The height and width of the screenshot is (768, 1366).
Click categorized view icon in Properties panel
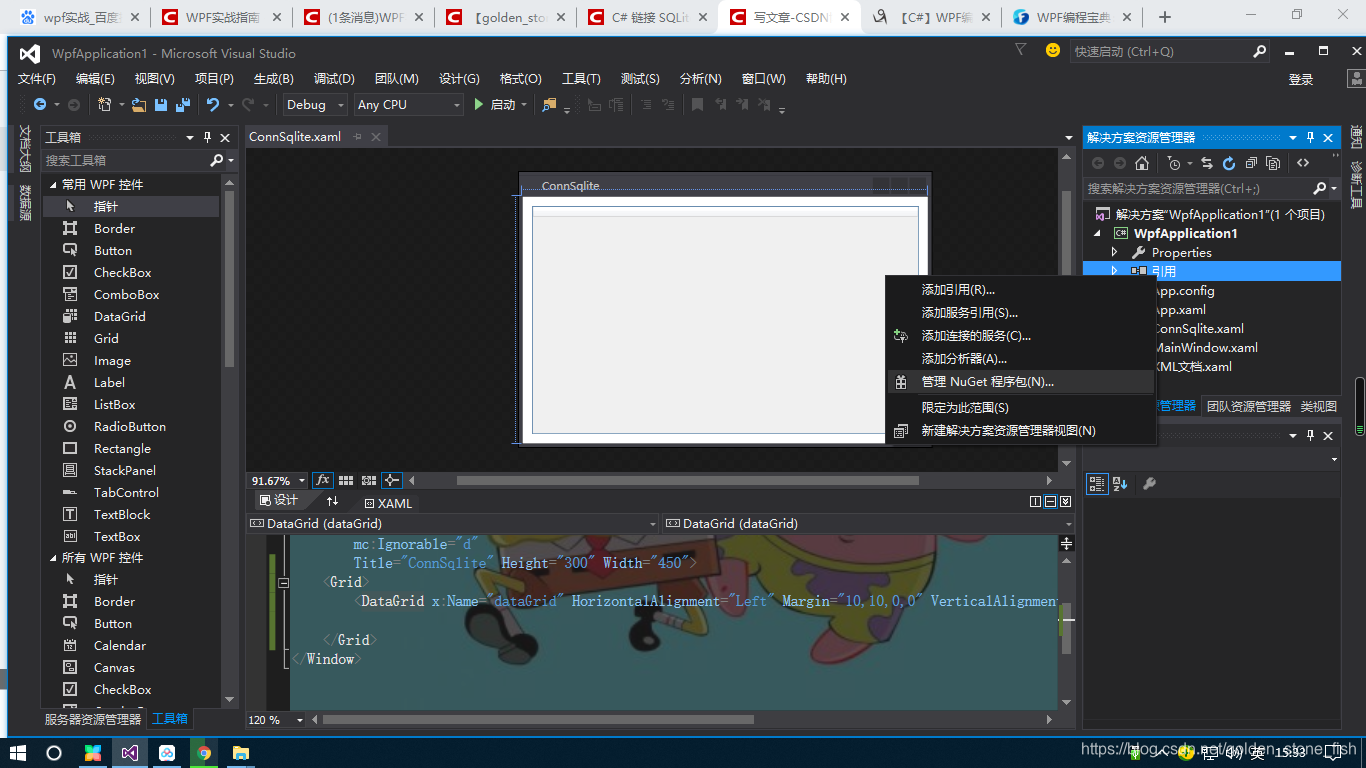[1096, 483]
